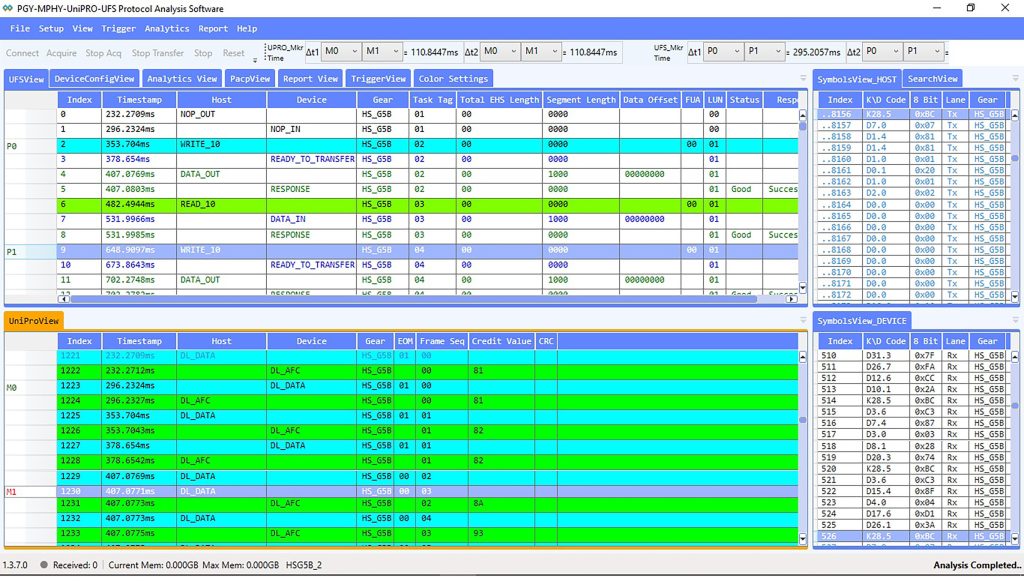Screen dimensions: 1024x581
Task: Expand the UFSView tab strip options arrow
Action: click(803, 78)
